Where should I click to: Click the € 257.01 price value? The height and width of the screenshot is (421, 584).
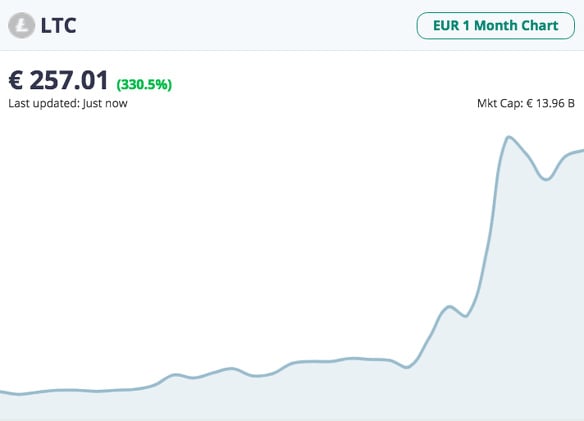[58, 80]
